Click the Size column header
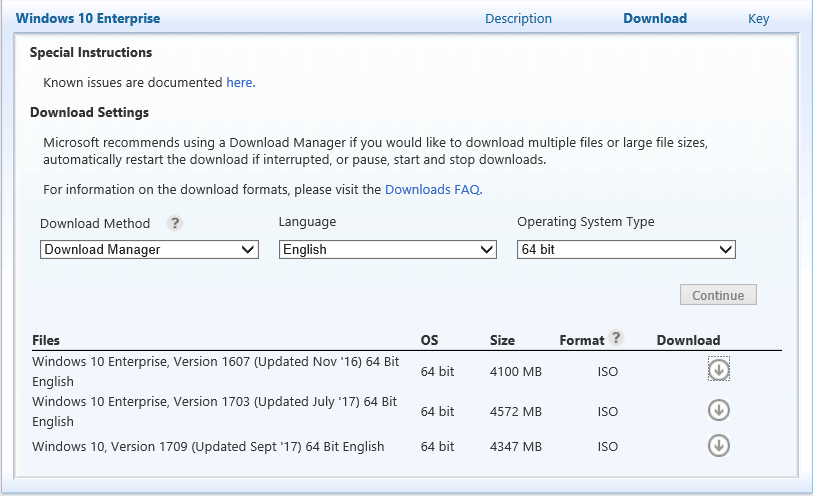This screenshot has height=496, width=813. point(502,341)
